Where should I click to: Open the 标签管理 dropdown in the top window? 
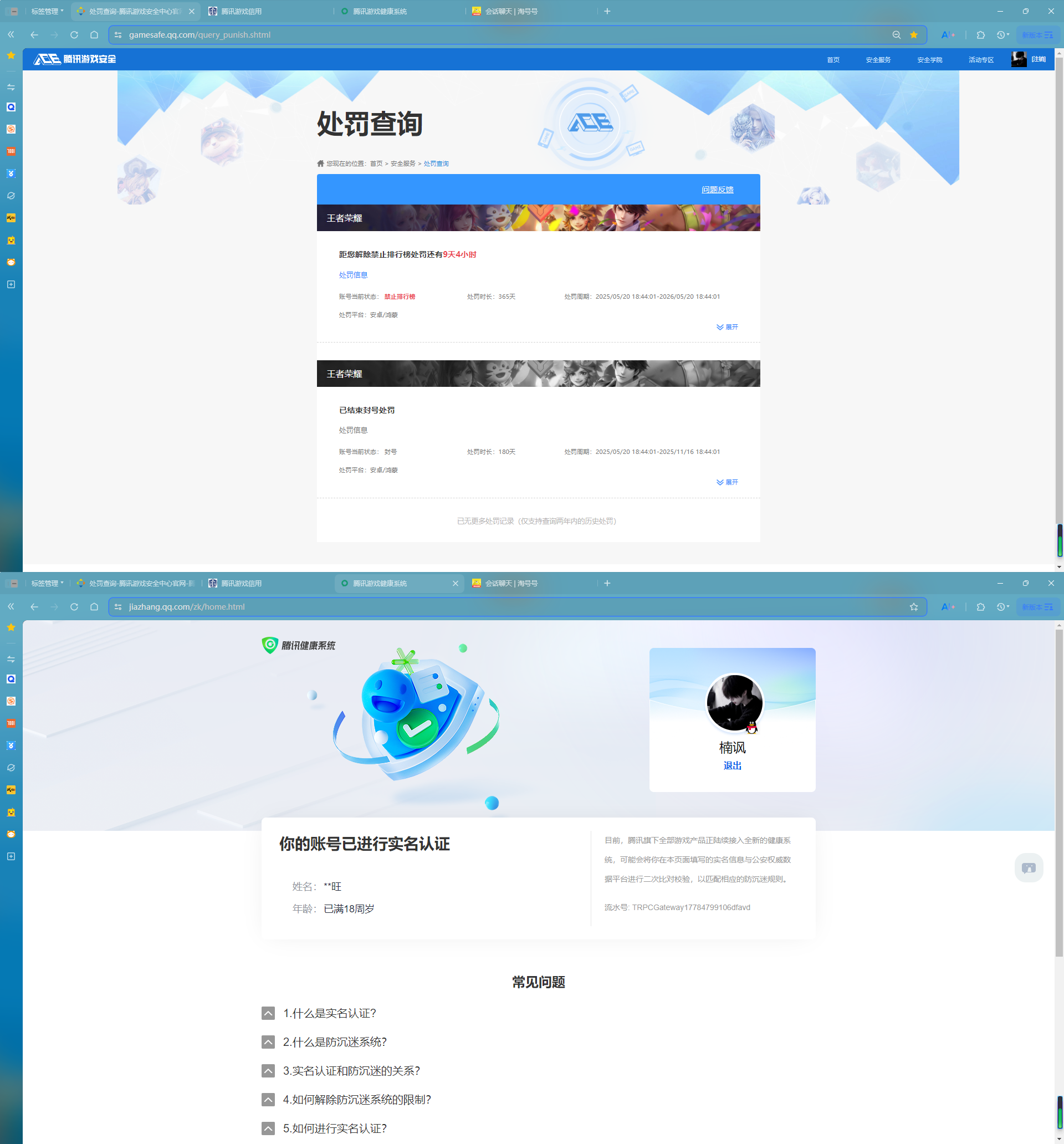click(47, 11)
